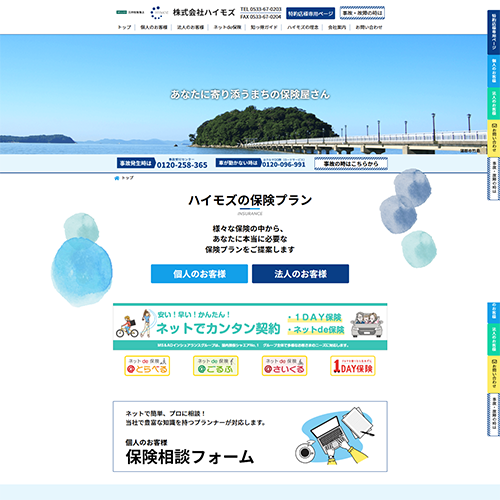Open ネットde保険 in the navigation menu
The height and width of the screenshot is (500, 500).
[x=227, y=27]
